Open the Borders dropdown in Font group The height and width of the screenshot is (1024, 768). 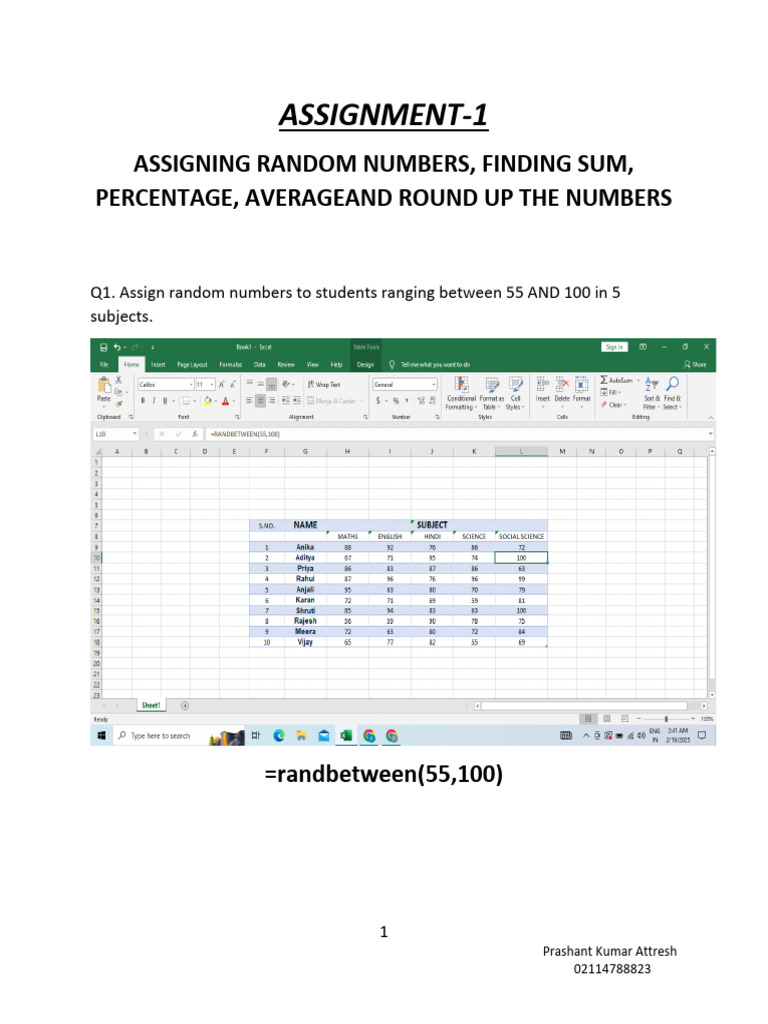tap(195, 400)
